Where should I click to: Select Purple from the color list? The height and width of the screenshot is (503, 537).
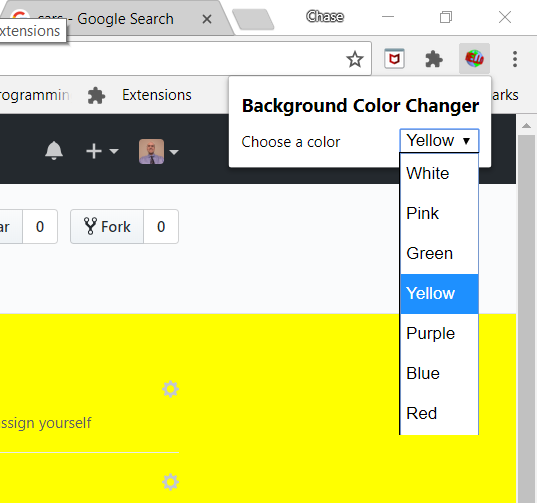coord(439,334)
